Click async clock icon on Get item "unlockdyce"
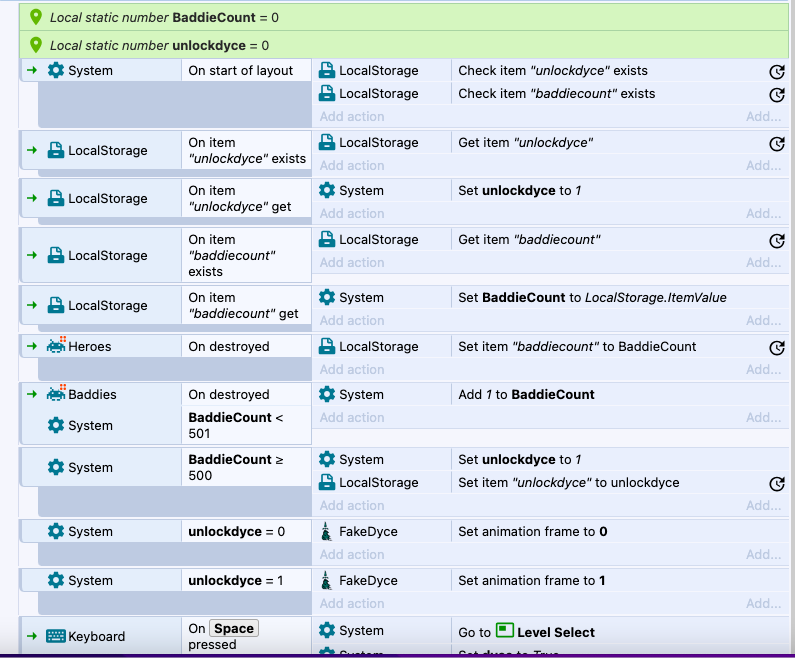The height and width of the screenshot is (658, 795). 777,144
